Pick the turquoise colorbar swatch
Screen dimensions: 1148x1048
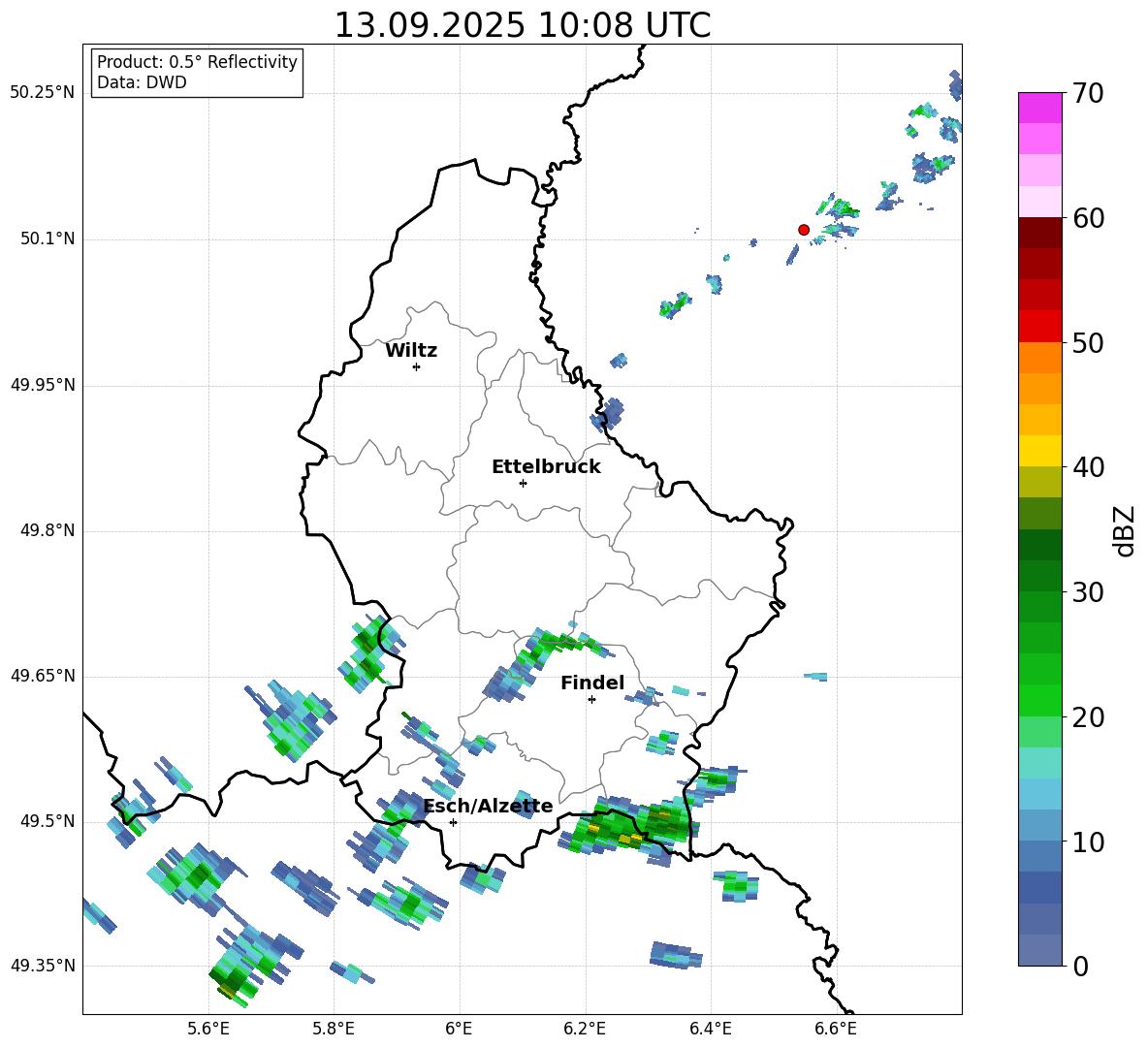click(1040, 763)
